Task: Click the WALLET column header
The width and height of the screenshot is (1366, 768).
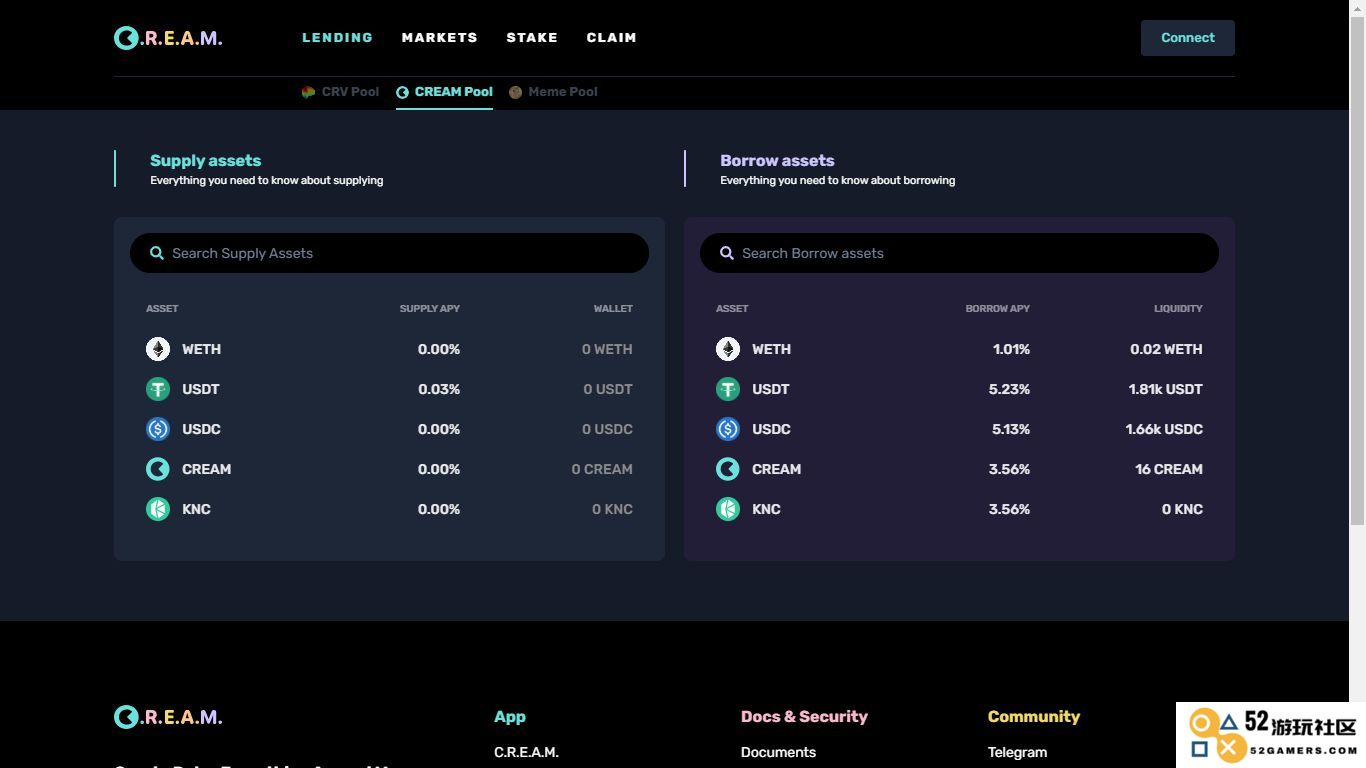Action: pyautogui.click(x=613, y=308)
